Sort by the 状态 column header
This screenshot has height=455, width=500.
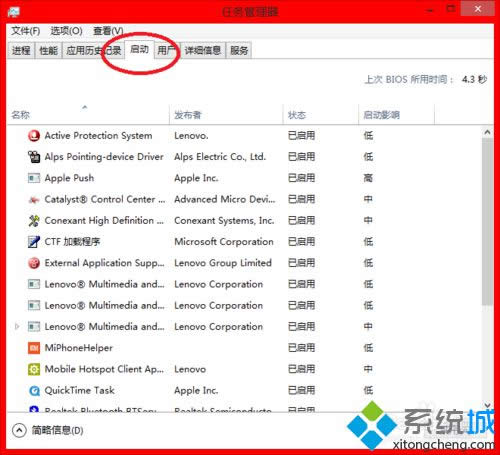tap(321, 115)
